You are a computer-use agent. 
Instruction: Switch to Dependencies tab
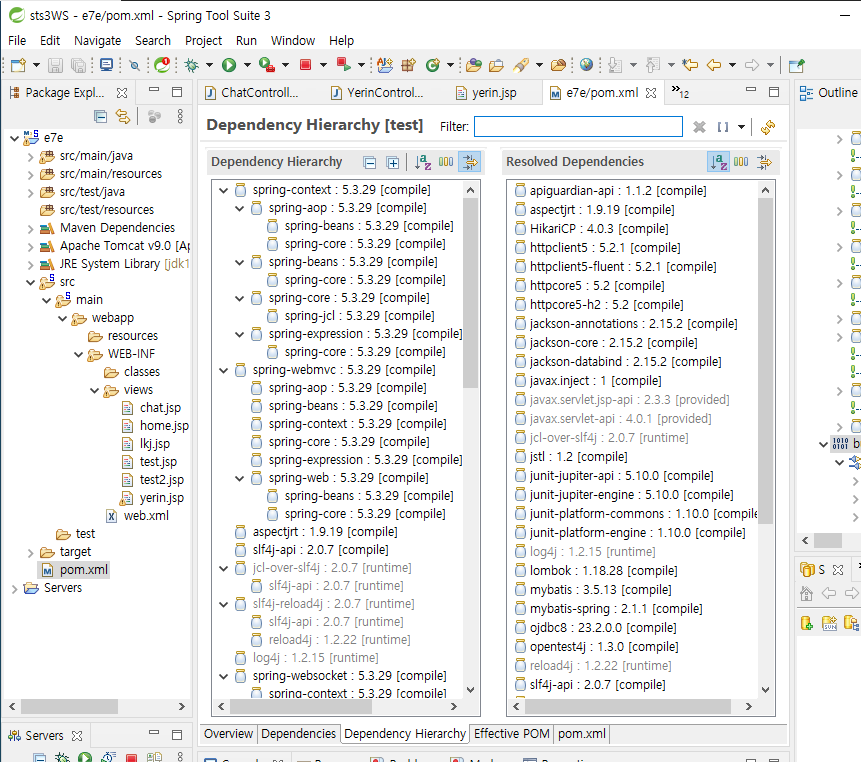[x=298, y=734]
